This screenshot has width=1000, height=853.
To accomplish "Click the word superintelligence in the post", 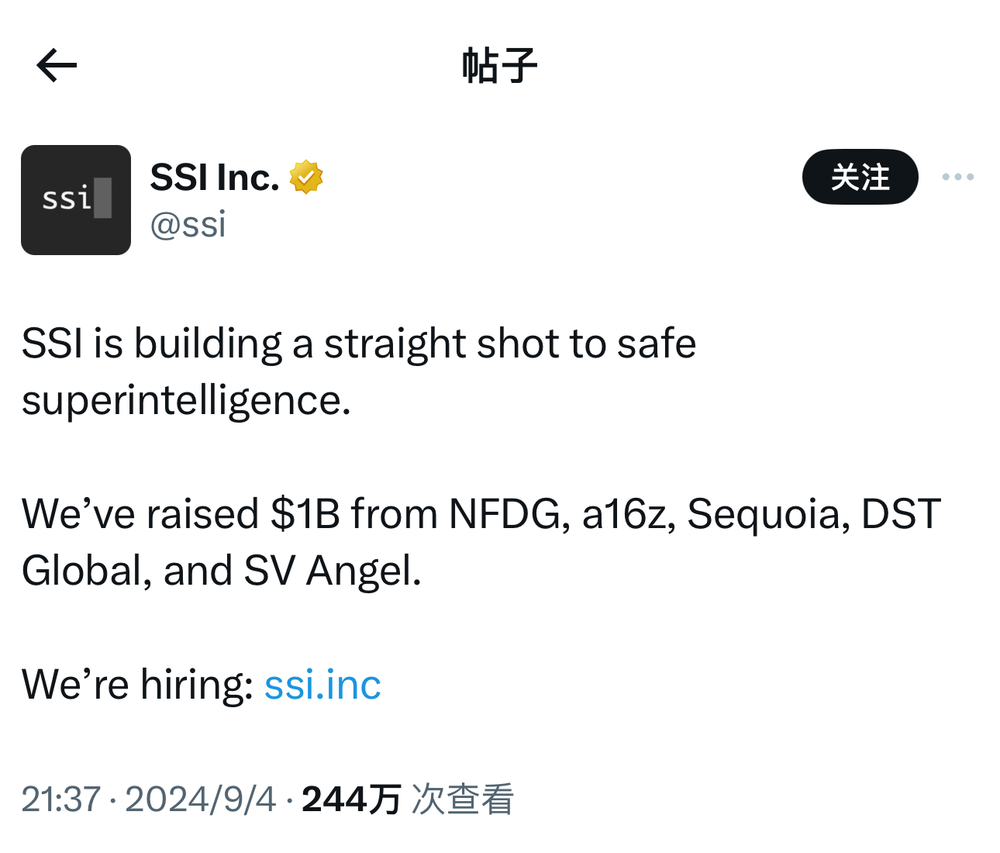I will (186, 402).
